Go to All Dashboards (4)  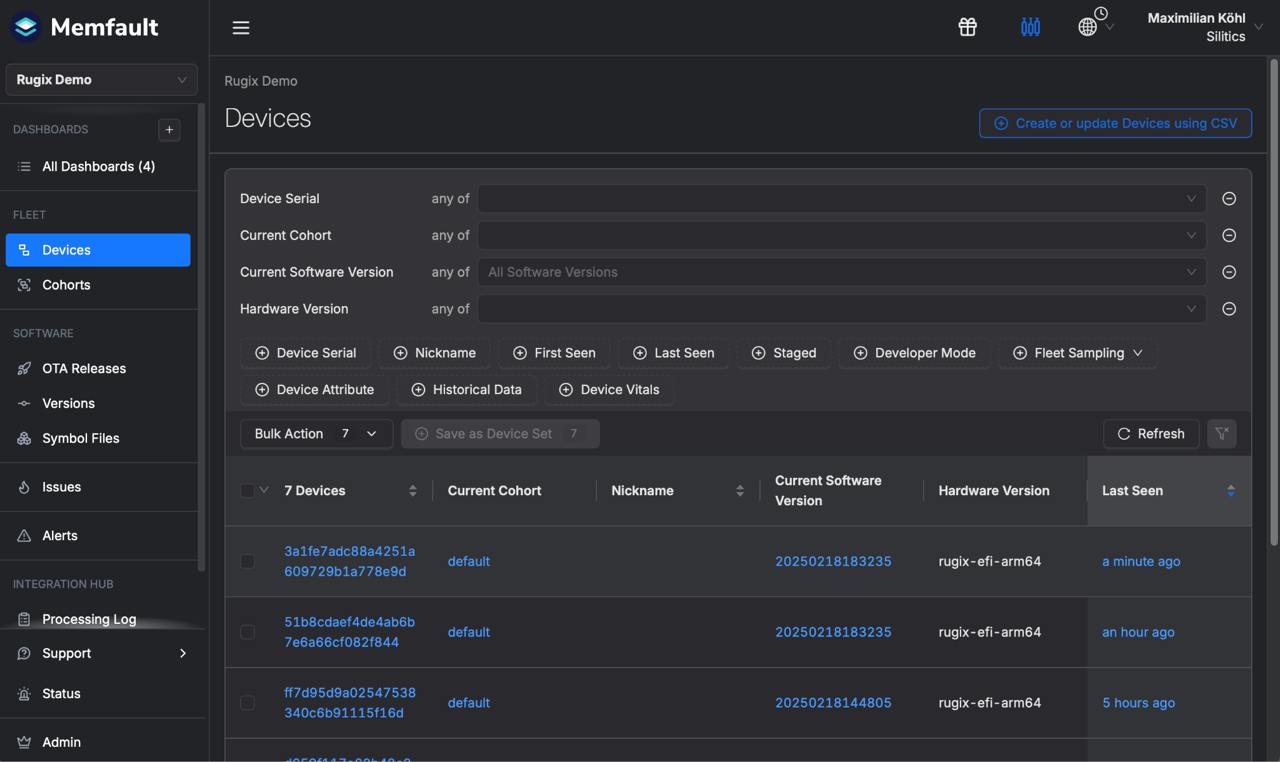coord(96,166)
